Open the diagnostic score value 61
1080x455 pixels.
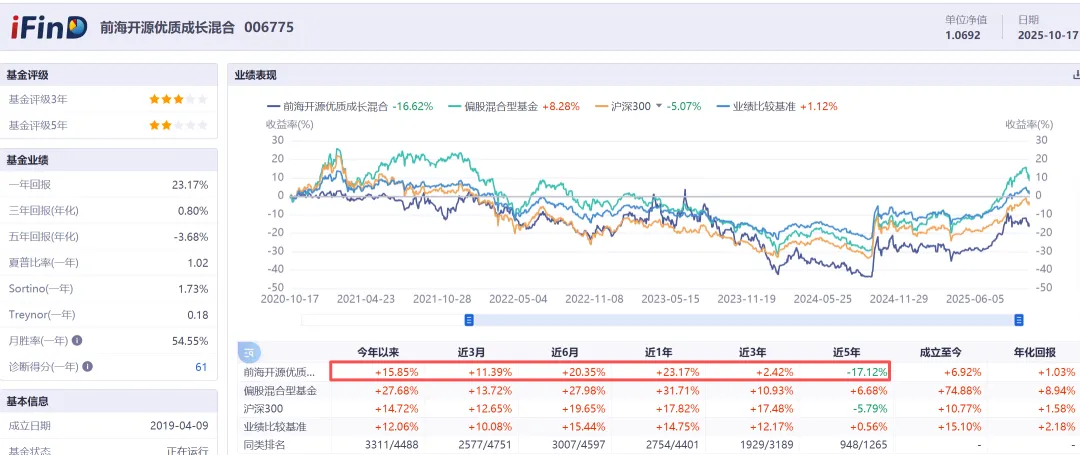point(201,367)
